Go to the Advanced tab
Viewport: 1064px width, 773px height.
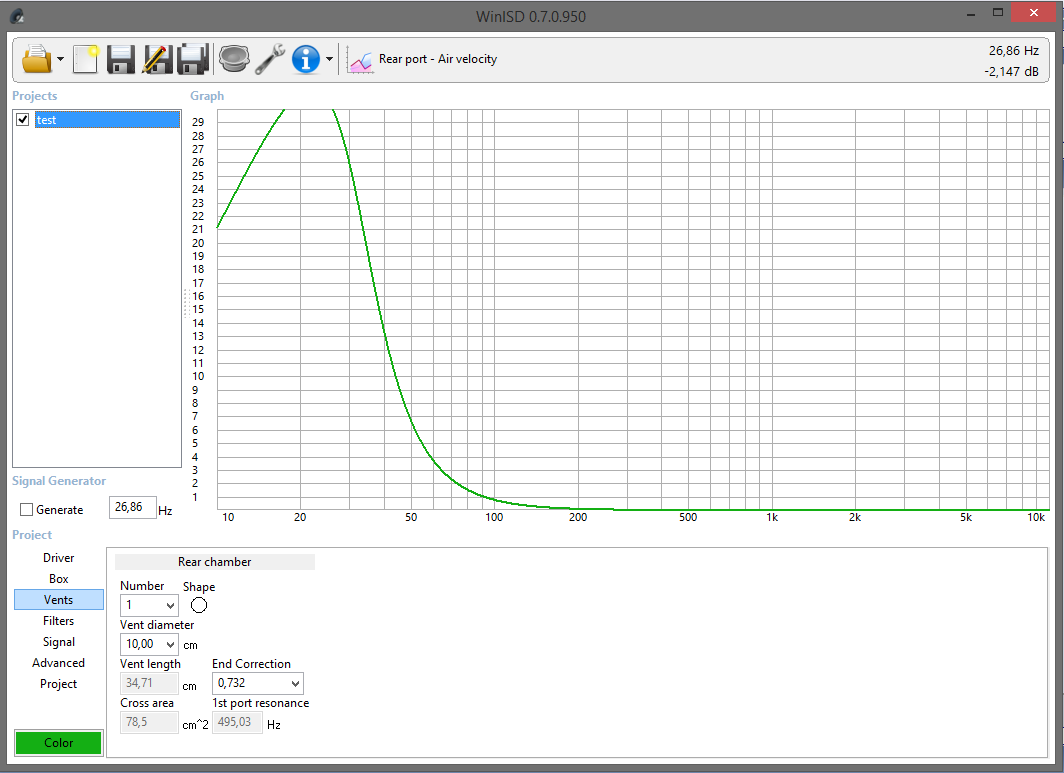tap(58, 663)
